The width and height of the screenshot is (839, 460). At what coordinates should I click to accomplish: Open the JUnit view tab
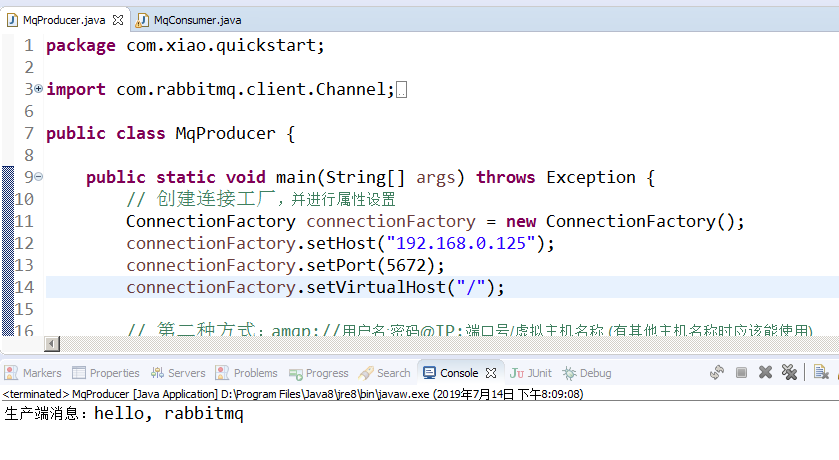530,373
